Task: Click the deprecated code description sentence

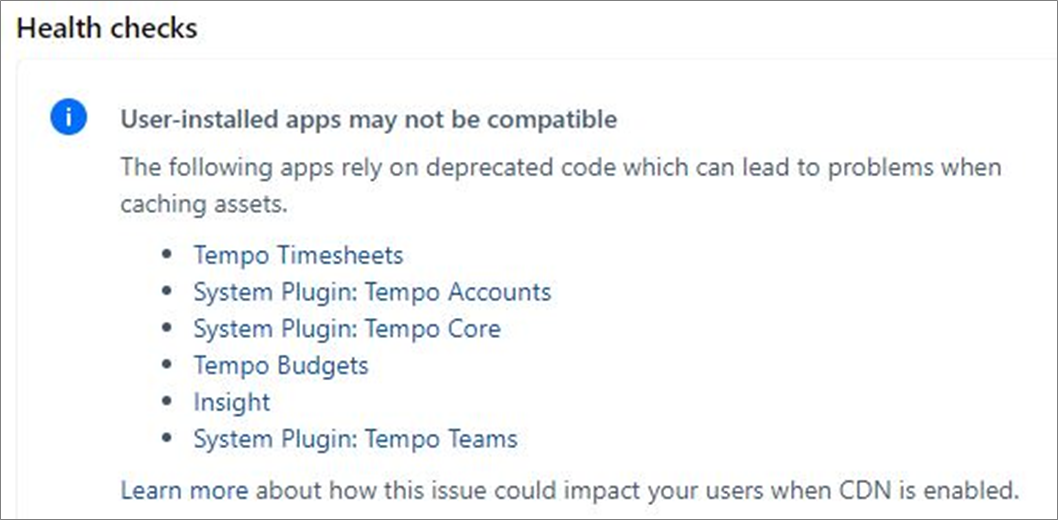Action: [x=561, y=185]
